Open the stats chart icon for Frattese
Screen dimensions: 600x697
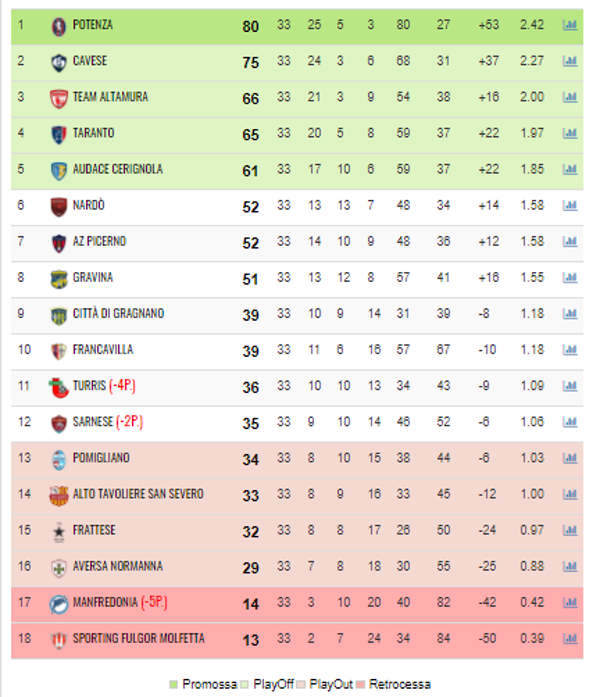pyautogui.click(x=570, y=530)
